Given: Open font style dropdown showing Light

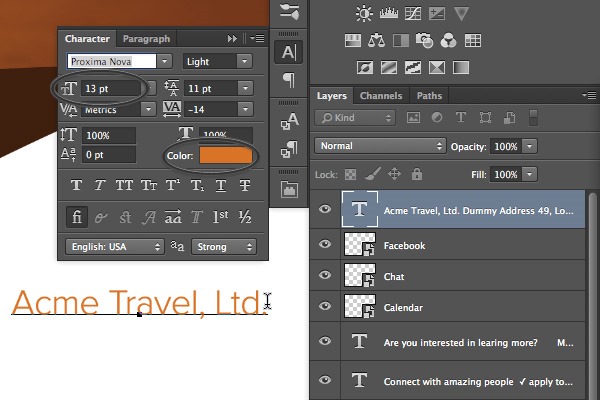Looking at the screenshot, I should click(x=217, y=61).
